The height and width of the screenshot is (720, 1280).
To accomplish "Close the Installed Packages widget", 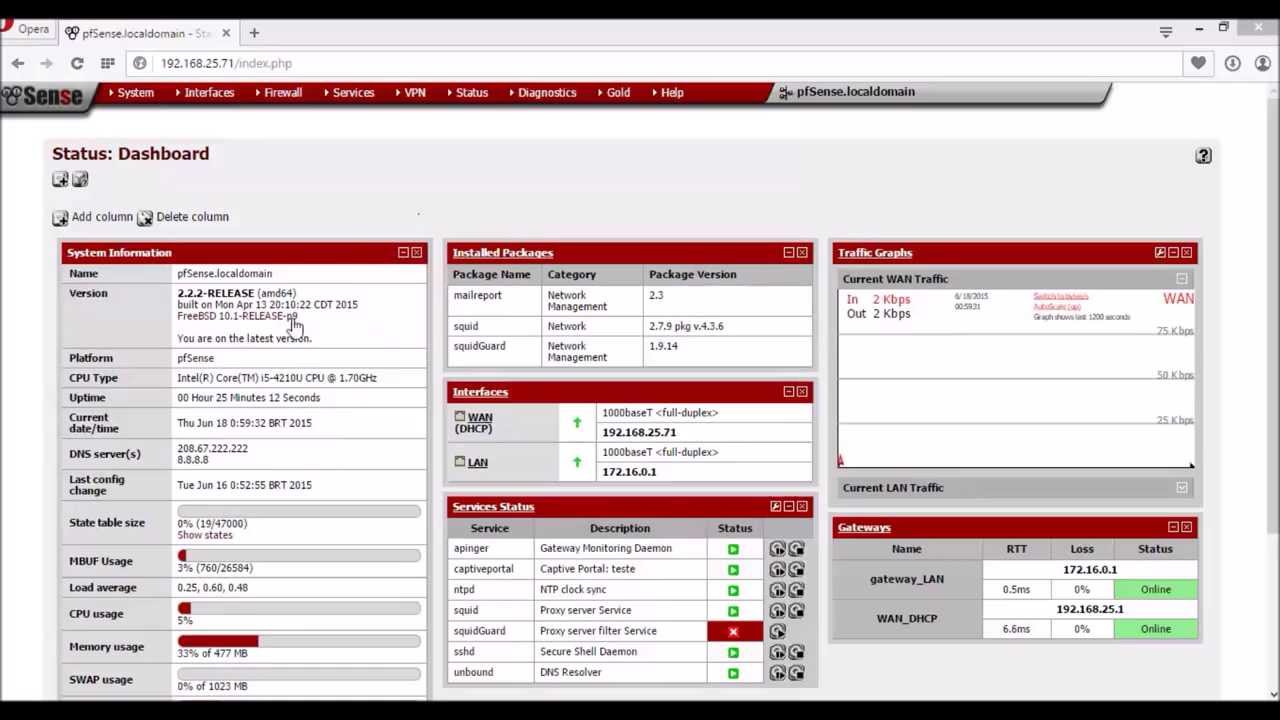I will (x=802, y=253).
